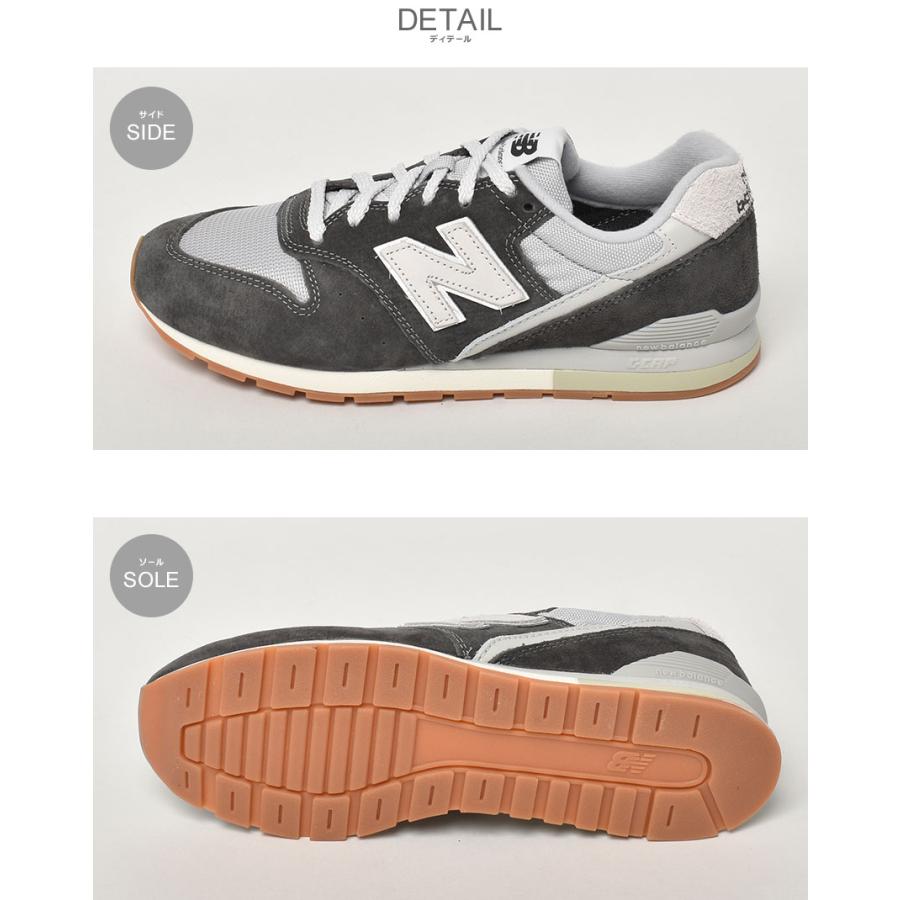Click the new balance text on side-view heel
900x900 pixels.
coord(671,345)
